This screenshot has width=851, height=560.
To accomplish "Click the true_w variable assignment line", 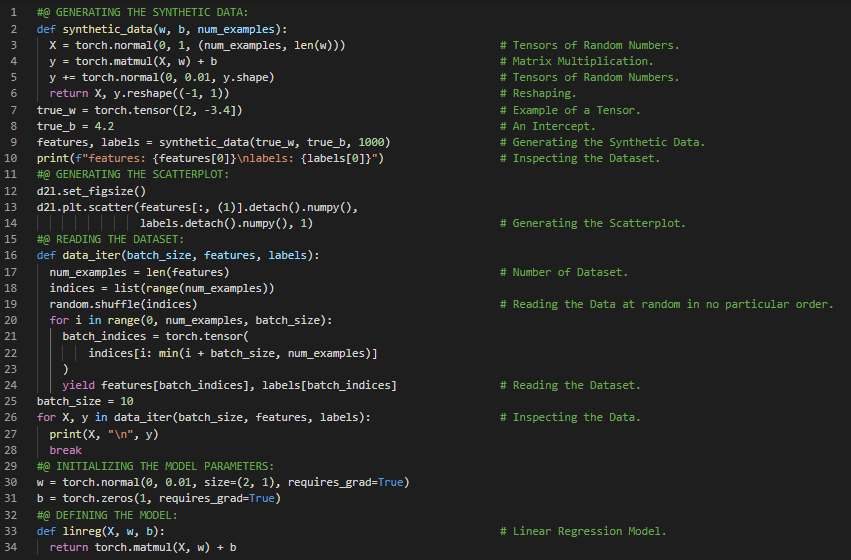I will tap(139, 110).
